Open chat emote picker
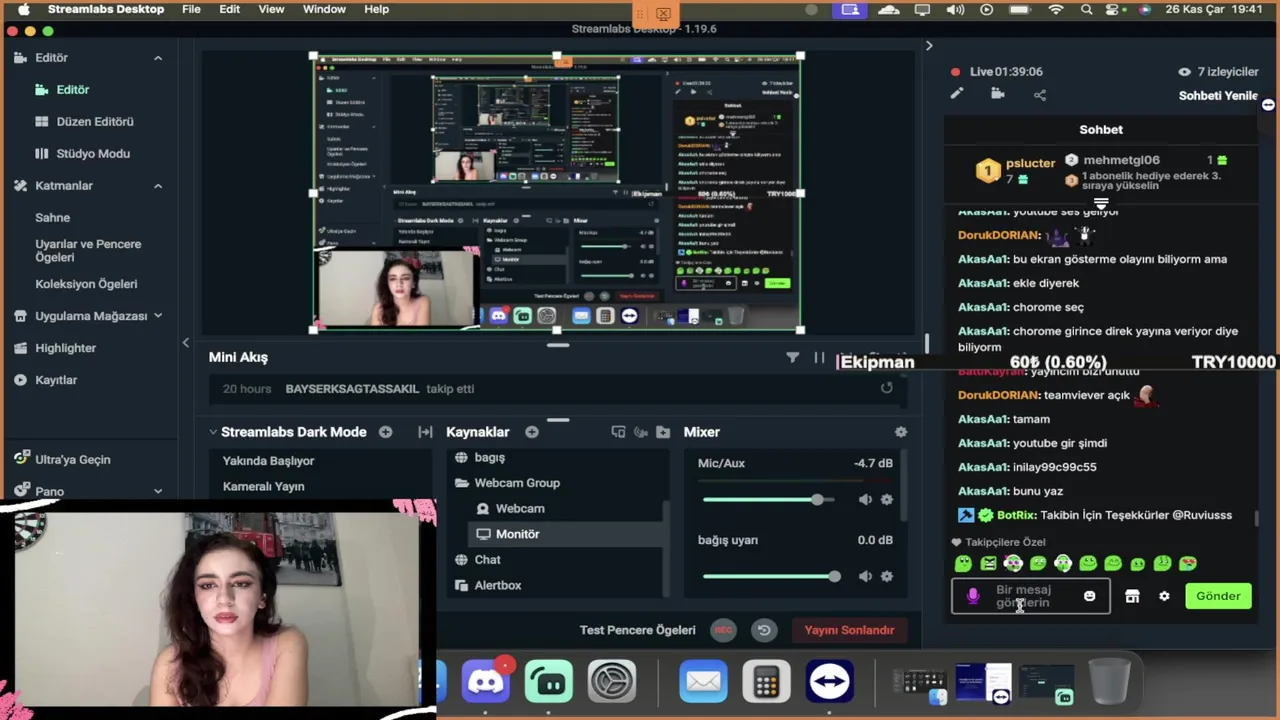 (1089, 596)
